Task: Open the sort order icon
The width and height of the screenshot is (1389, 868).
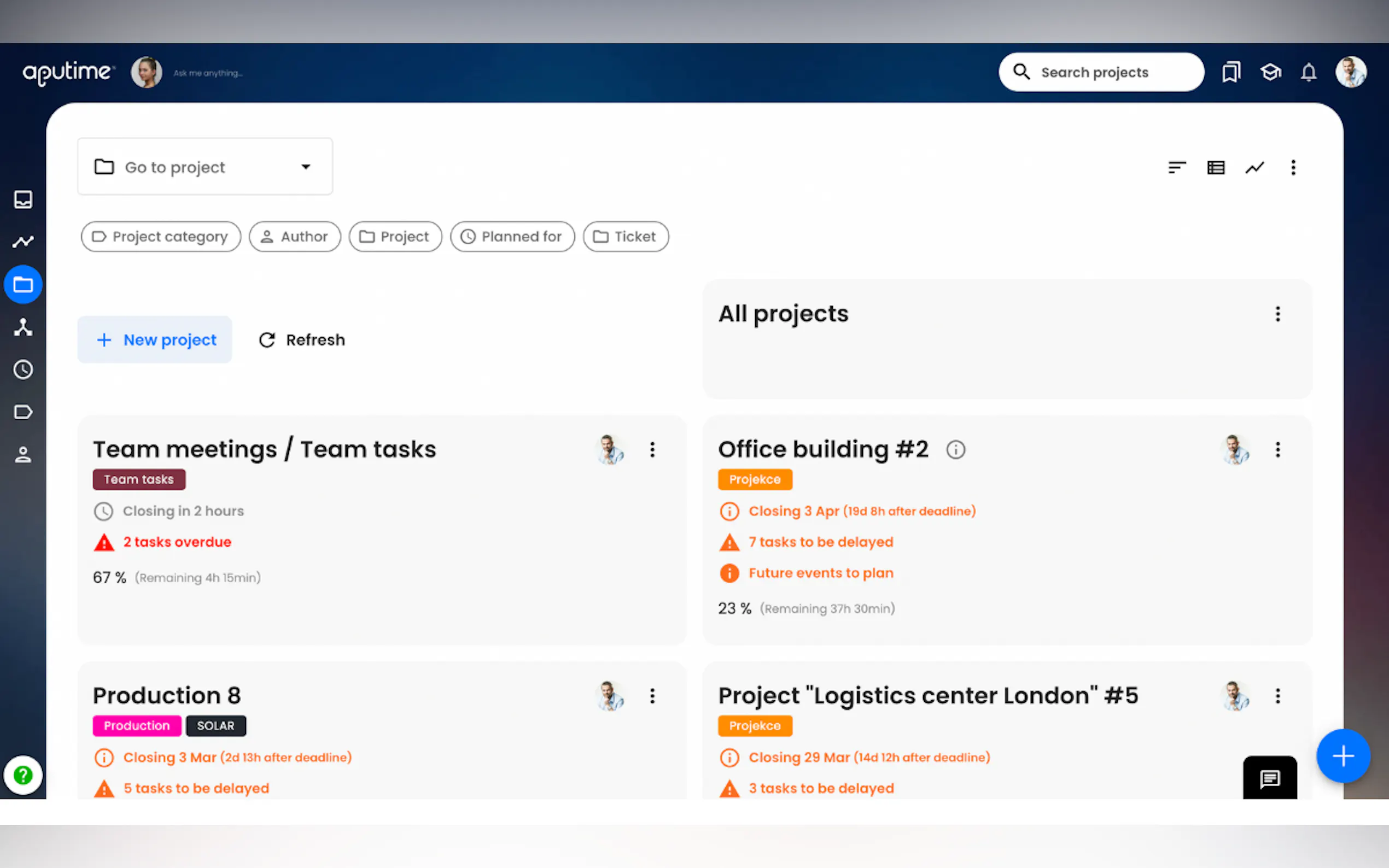Action: coord(1176,168)
